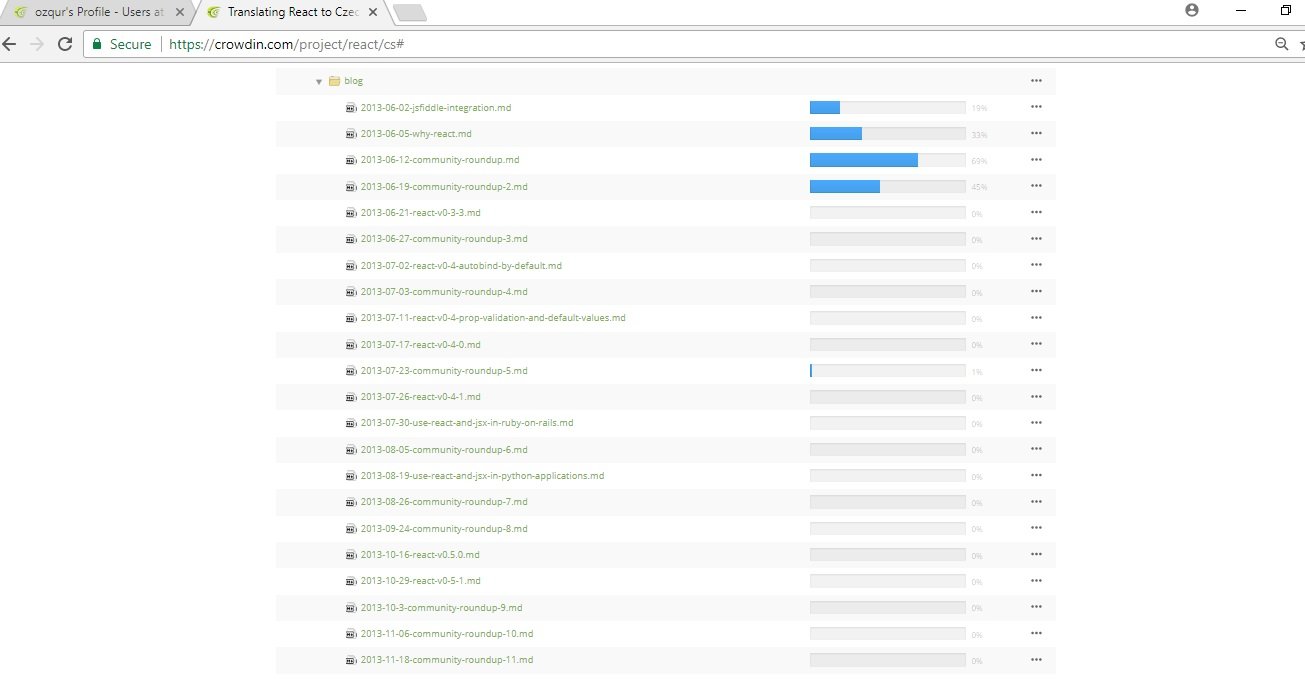Open options for 2013-06-19-community-roundup-2.md

tap(1036, 186)
